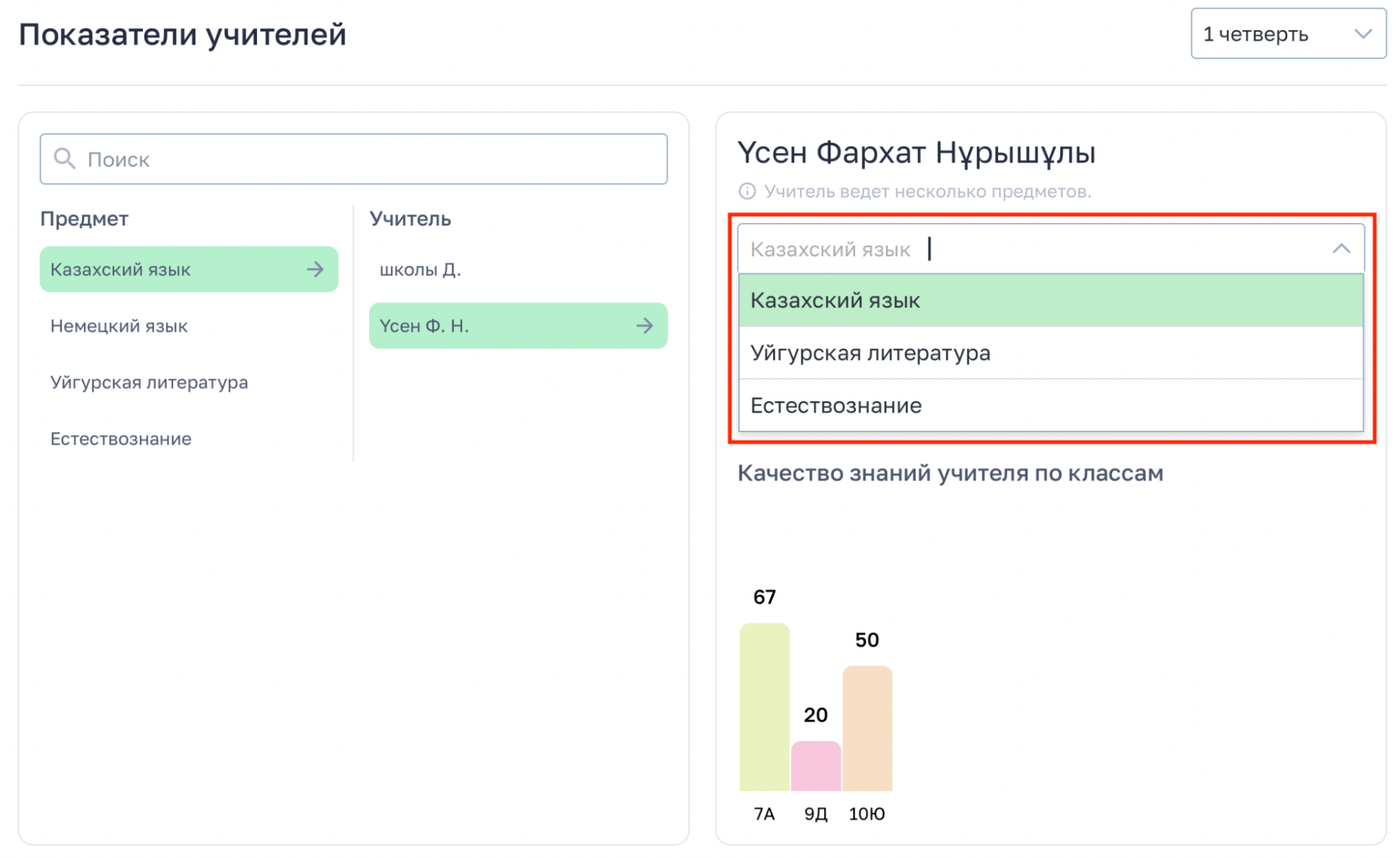Select teacher школы Д.
The height and width of the screenshot is (858, 1400).
point(420,270)
